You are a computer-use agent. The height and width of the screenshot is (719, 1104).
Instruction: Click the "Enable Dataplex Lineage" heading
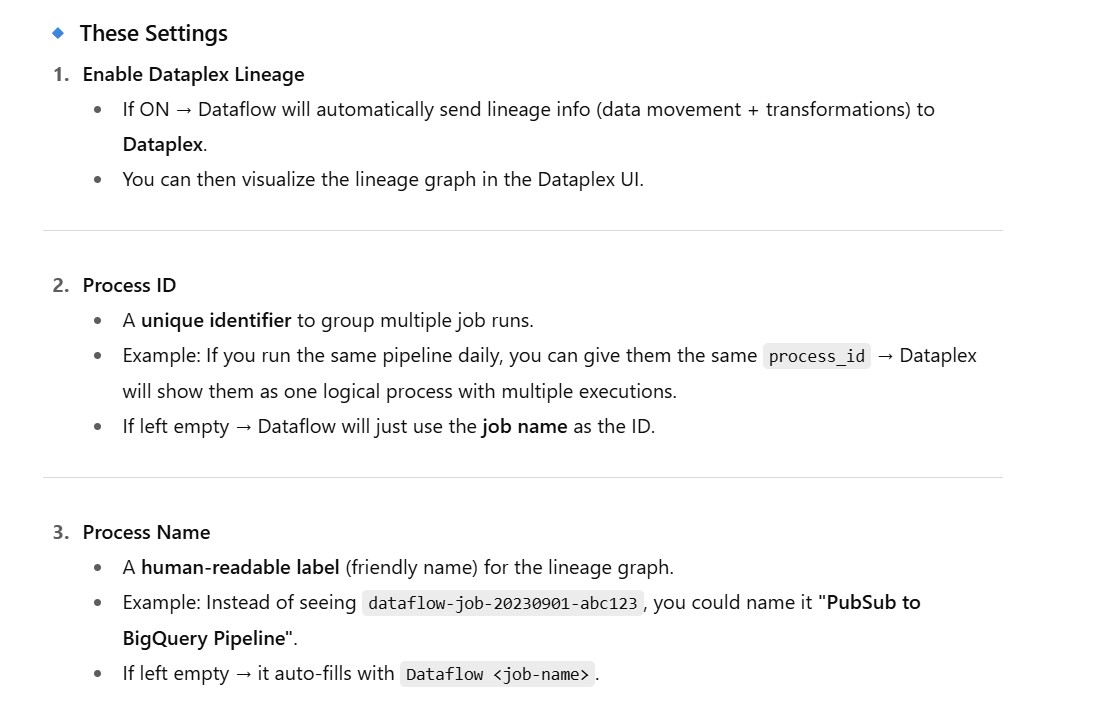pyautogui.click(x=193, y=74)
